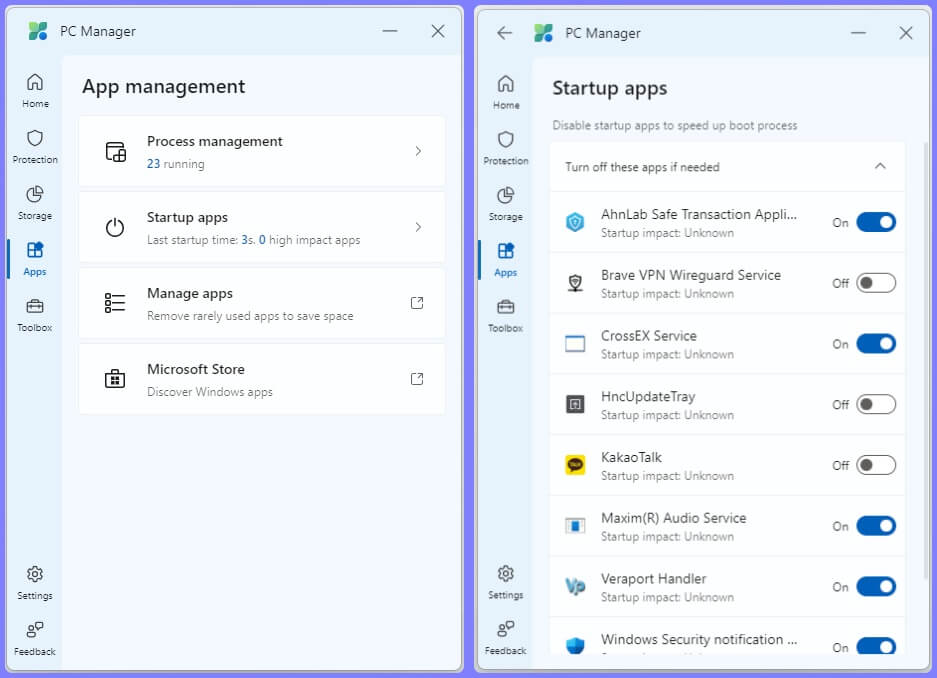
Task: Click the Maxim(R) Audio Service icon
Action: tap(575, 526)
